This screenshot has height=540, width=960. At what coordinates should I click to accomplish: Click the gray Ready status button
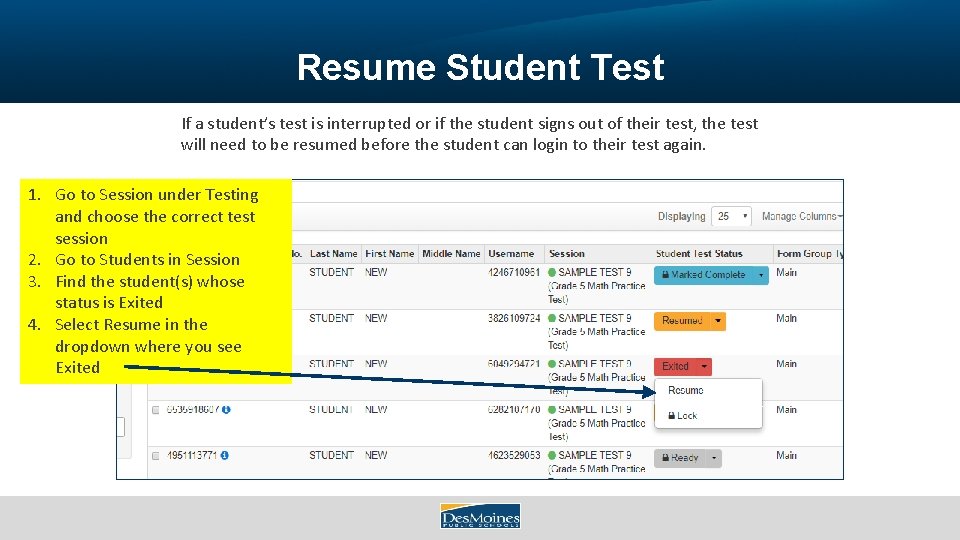680,458
